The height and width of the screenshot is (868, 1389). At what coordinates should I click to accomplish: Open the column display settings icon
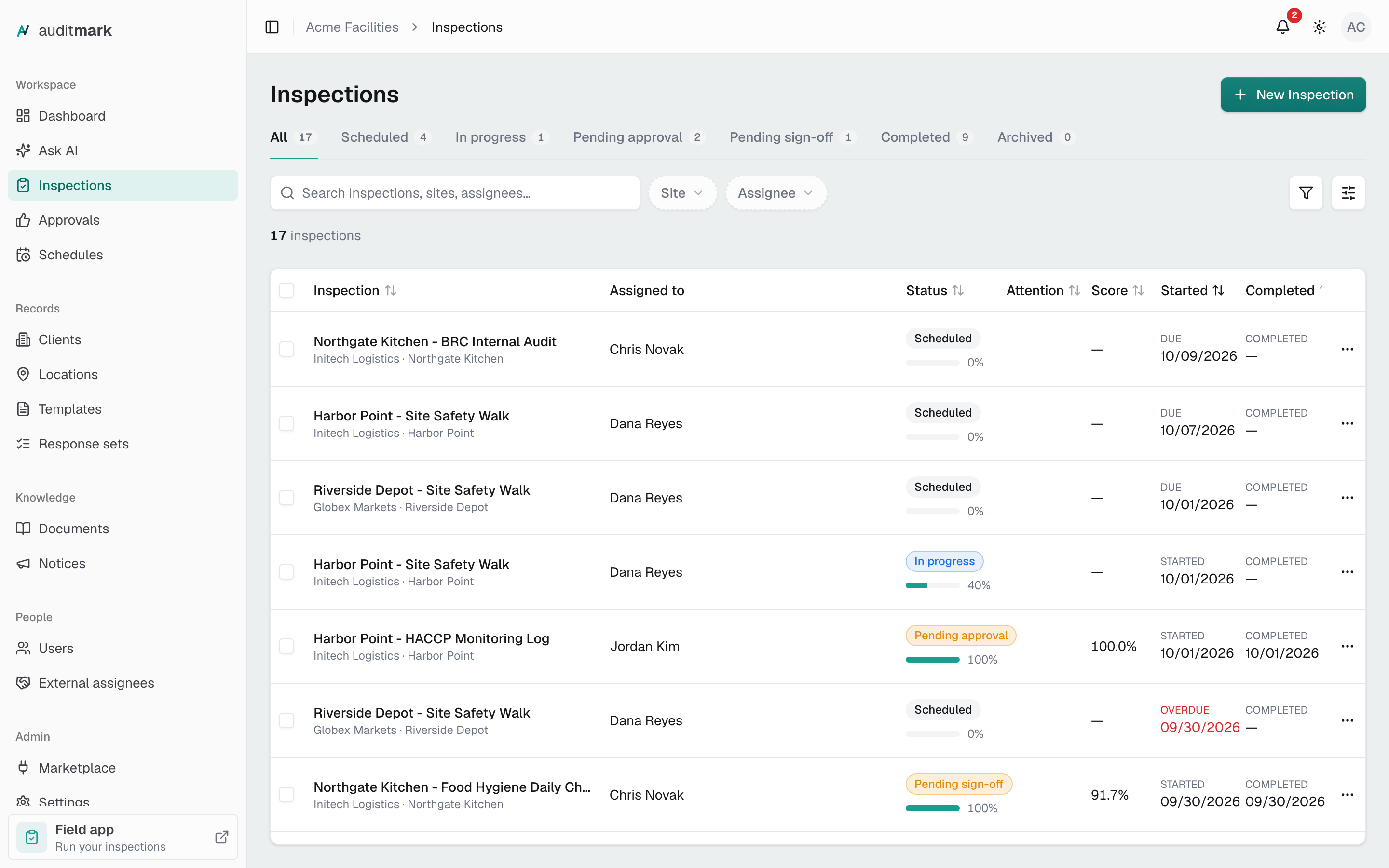[1348, 193]
